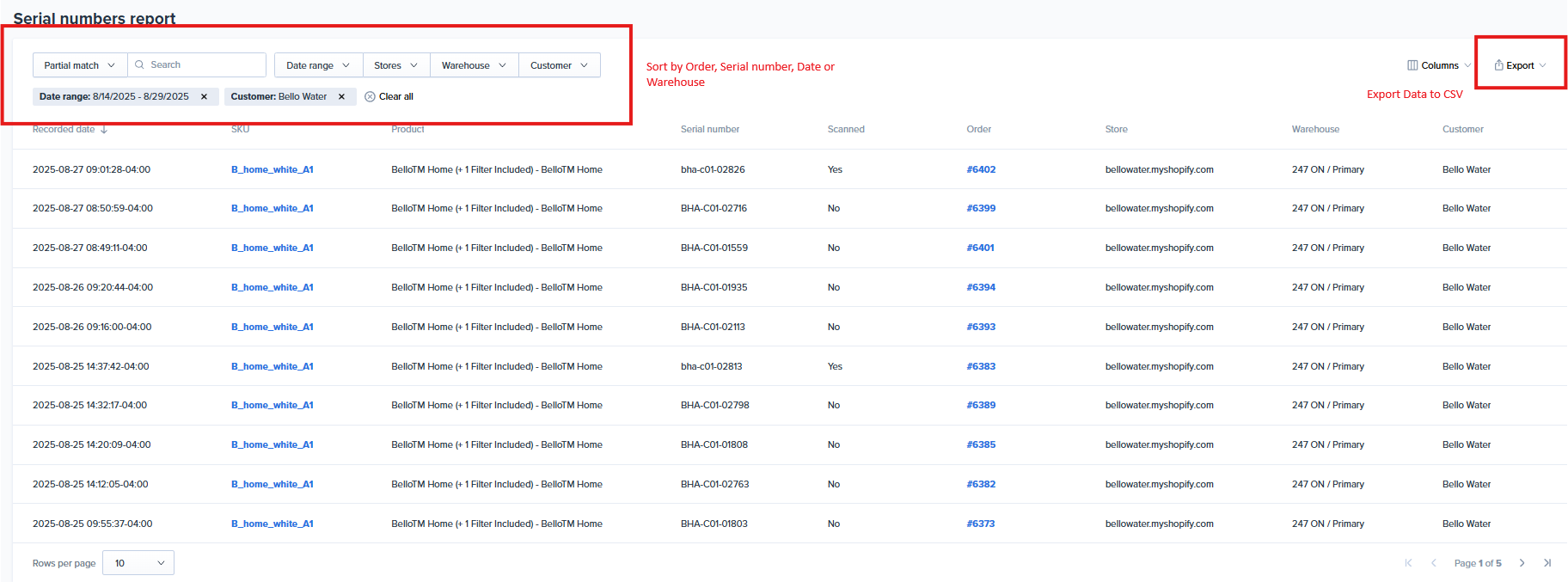The image size is (1568, 582).
Task: Go to next page icon
Action: (x=1522, y=563)
